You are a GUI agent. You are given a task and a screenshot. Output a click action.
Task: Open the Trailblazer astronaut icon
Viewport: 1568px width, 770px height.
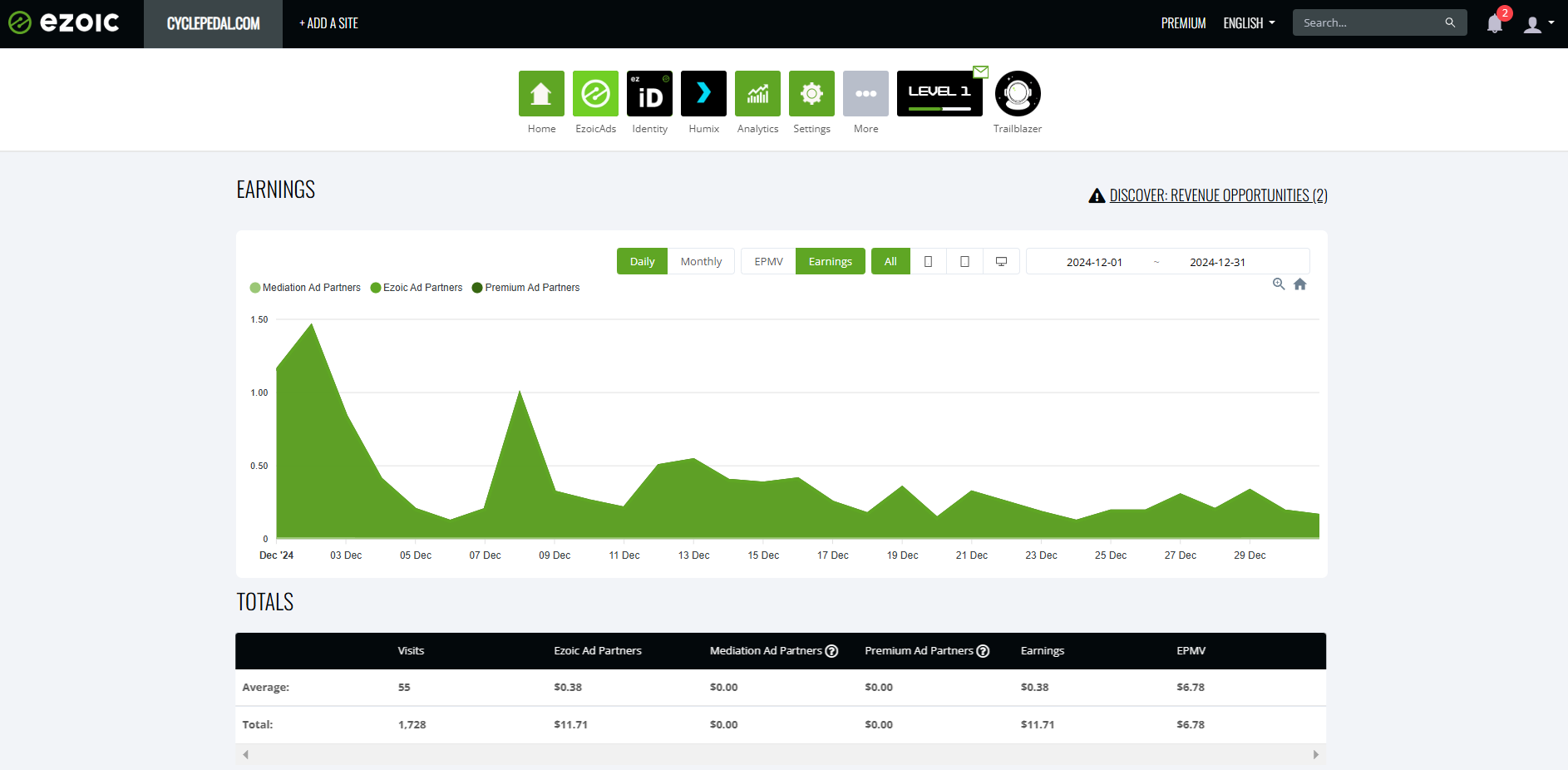pos(1018,93)
